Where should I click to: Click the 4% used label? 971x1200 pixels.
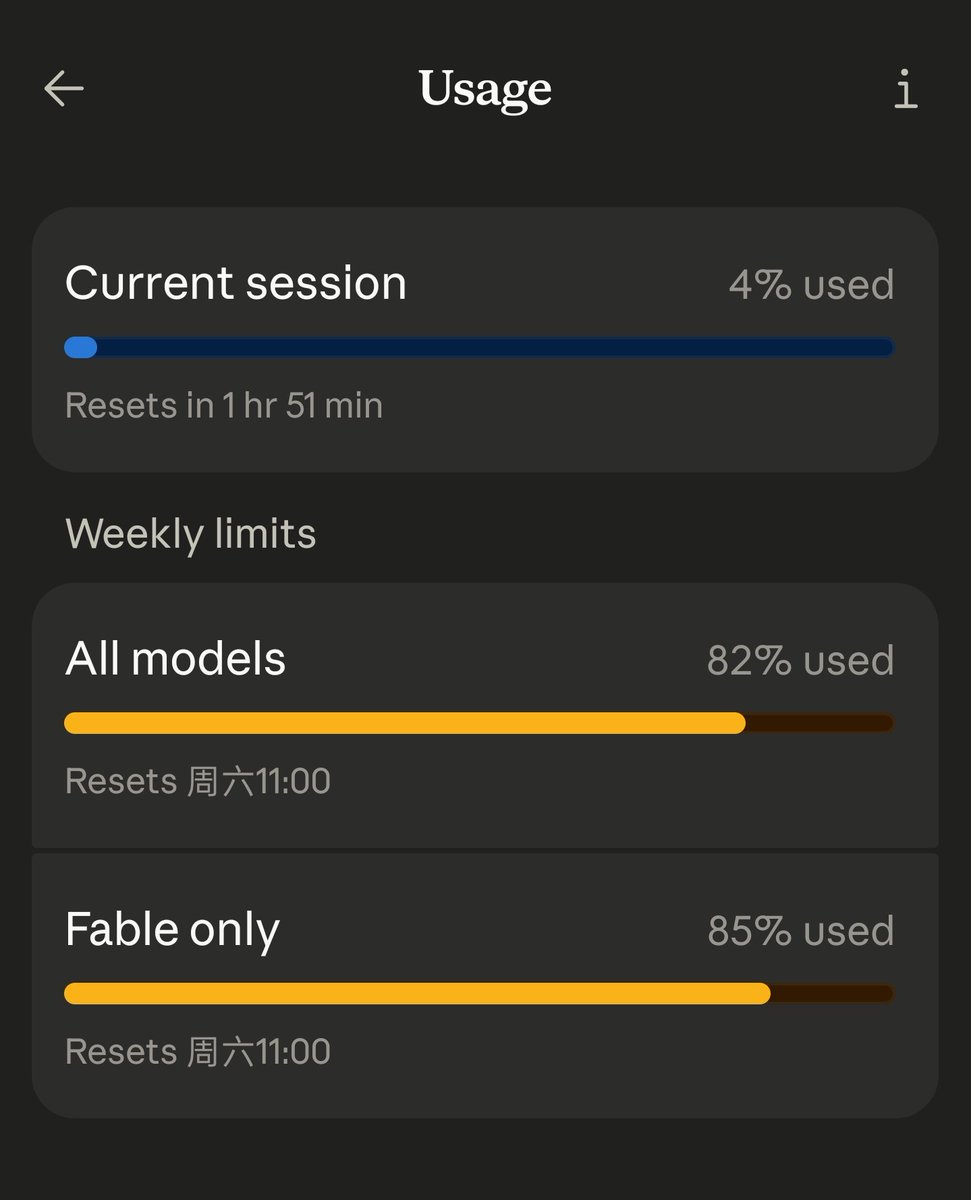click(811, 284)
